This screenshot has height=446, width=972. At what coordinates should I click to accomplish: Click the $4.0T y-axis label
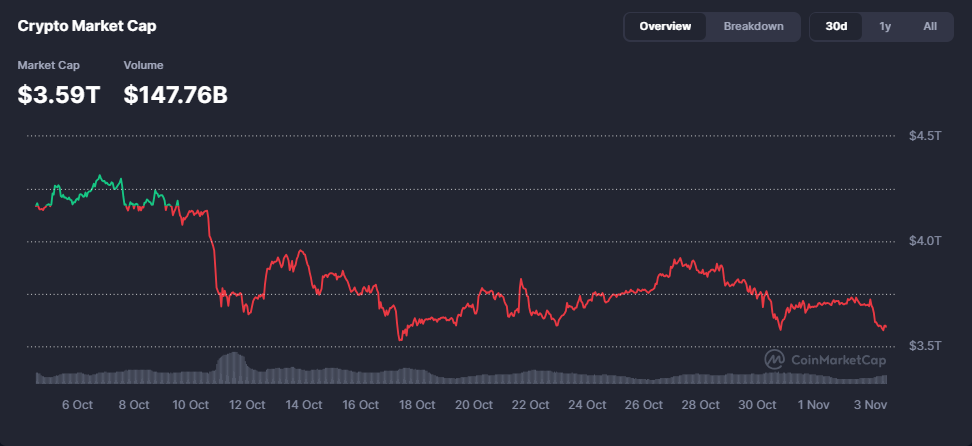[925, 240]
